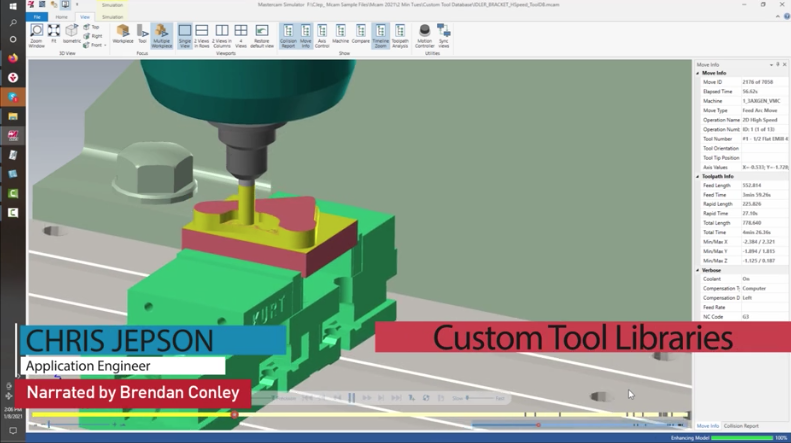Open the Collision Report bottom tab
Viewport: 791px width, 443px height.
pos(741,426)
